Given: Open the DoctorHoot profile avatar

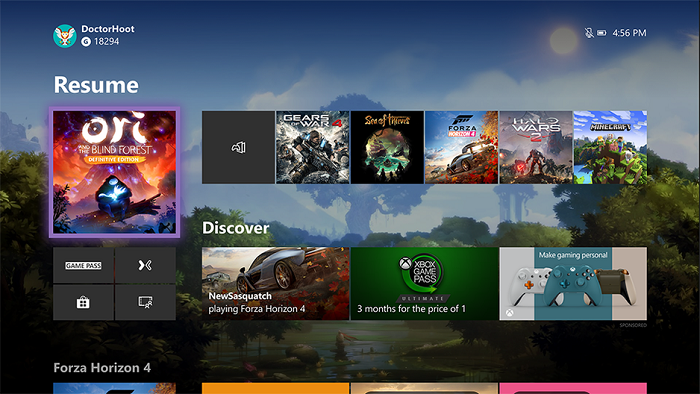Looking at the screenshot, I should pos(65,36).
